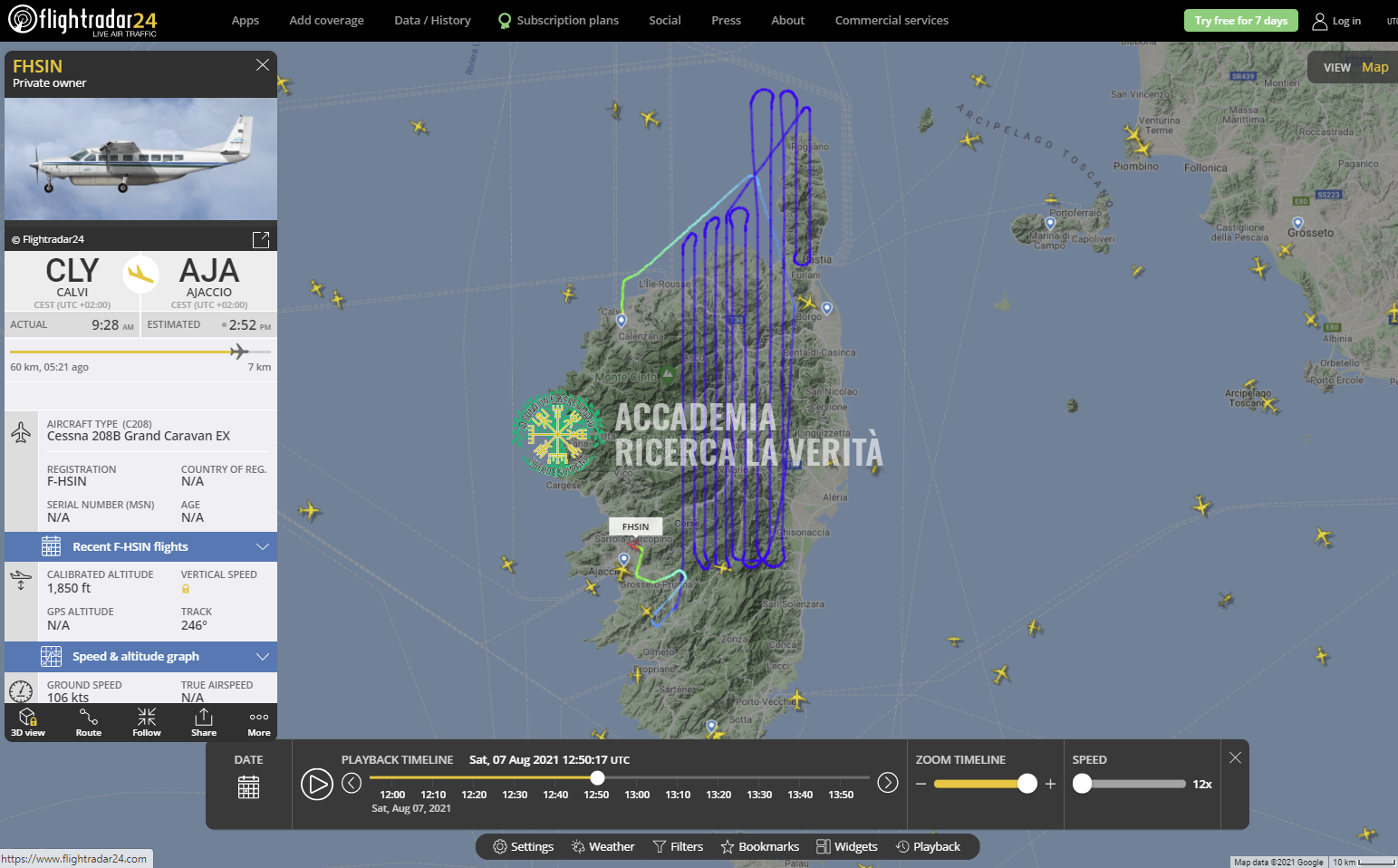Toggle the Filters option in bottom bar
Viewport: 1398px width, 868px height.
678,846
